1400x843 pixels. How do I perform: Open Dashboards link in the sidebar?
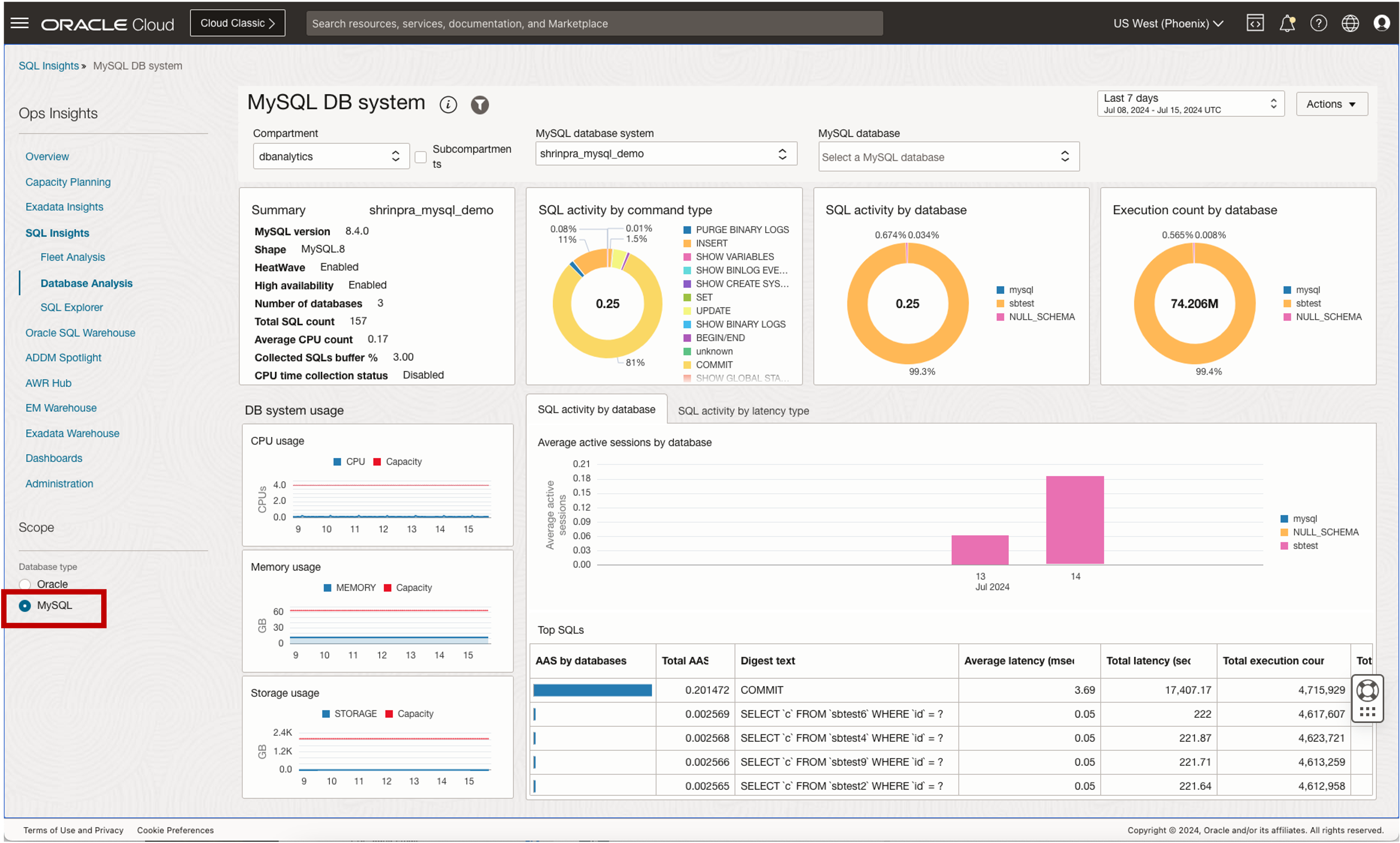click(x=53, y=458)
